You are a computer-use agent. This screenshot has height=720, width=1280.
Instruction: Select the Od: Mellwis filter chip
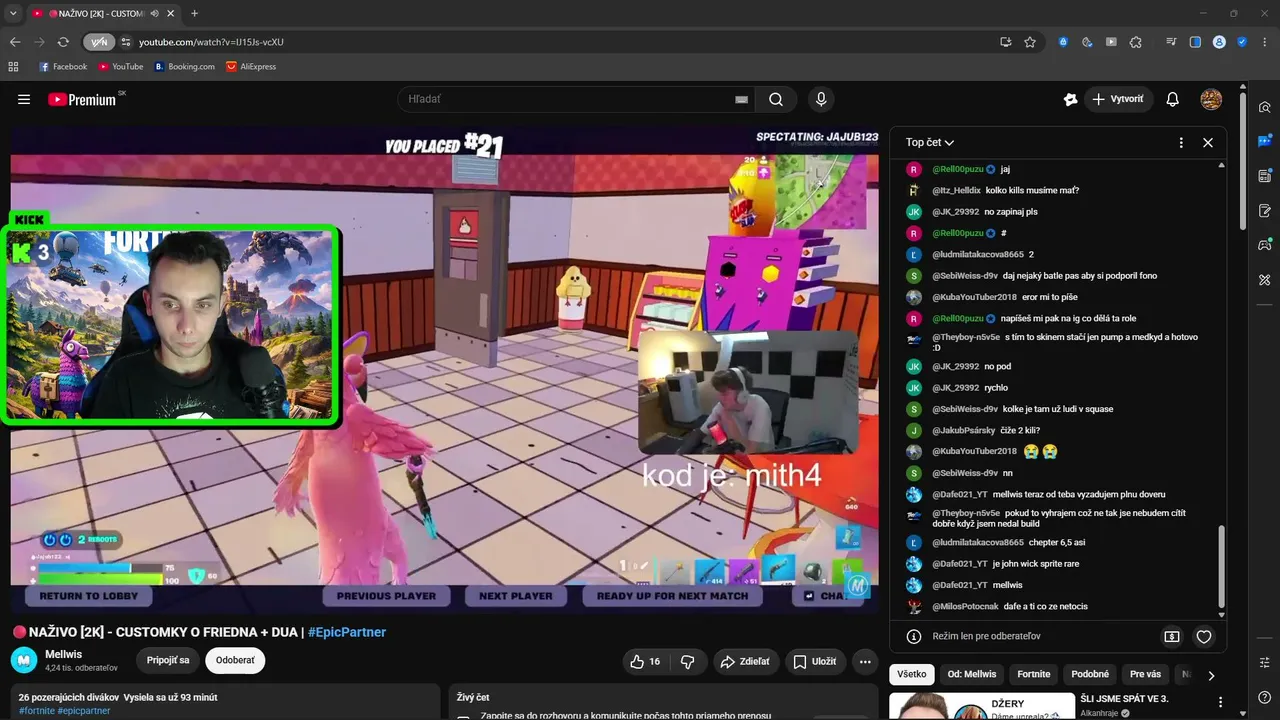972,675
